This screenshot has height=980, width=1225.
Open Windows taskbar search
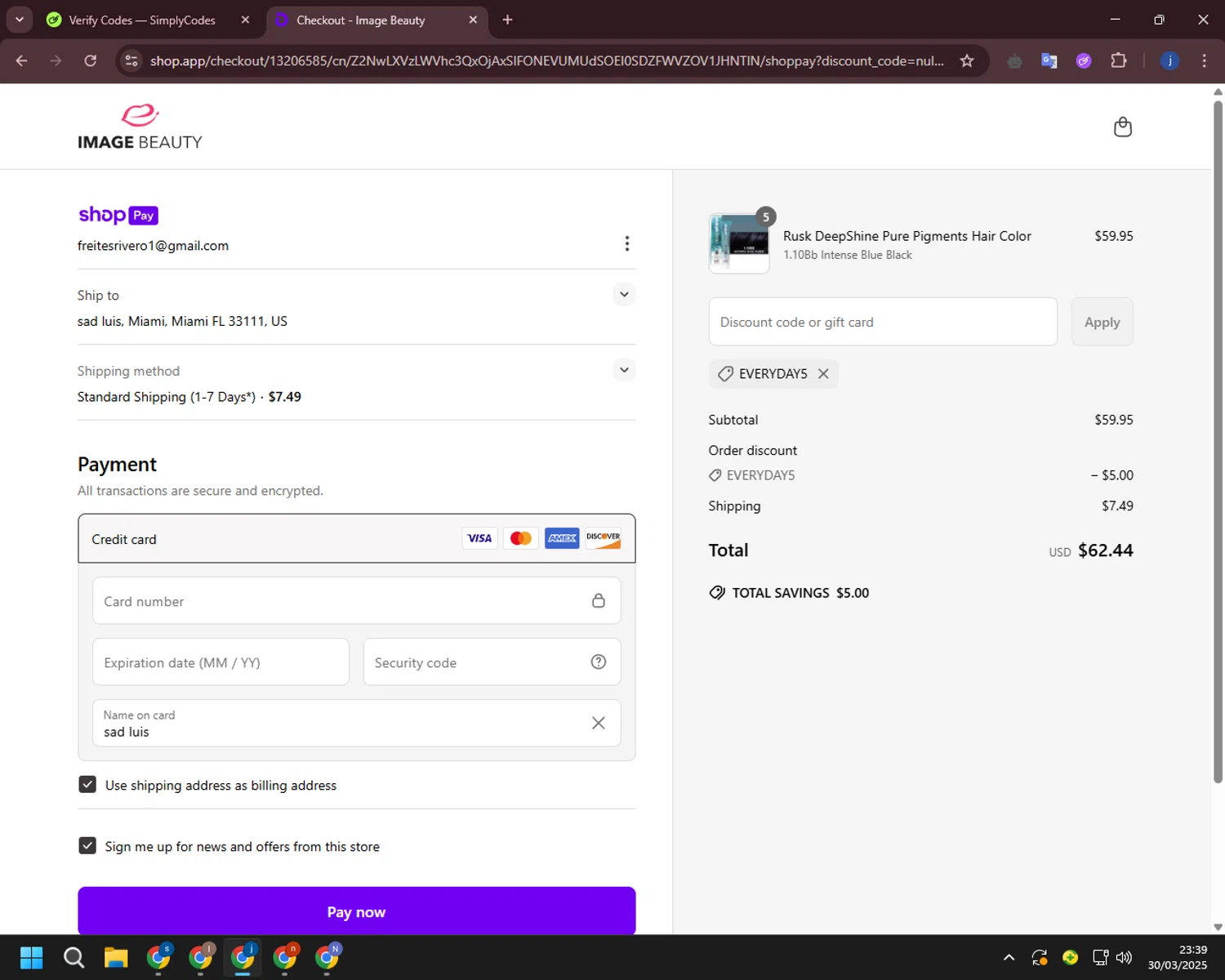(73, 957)
